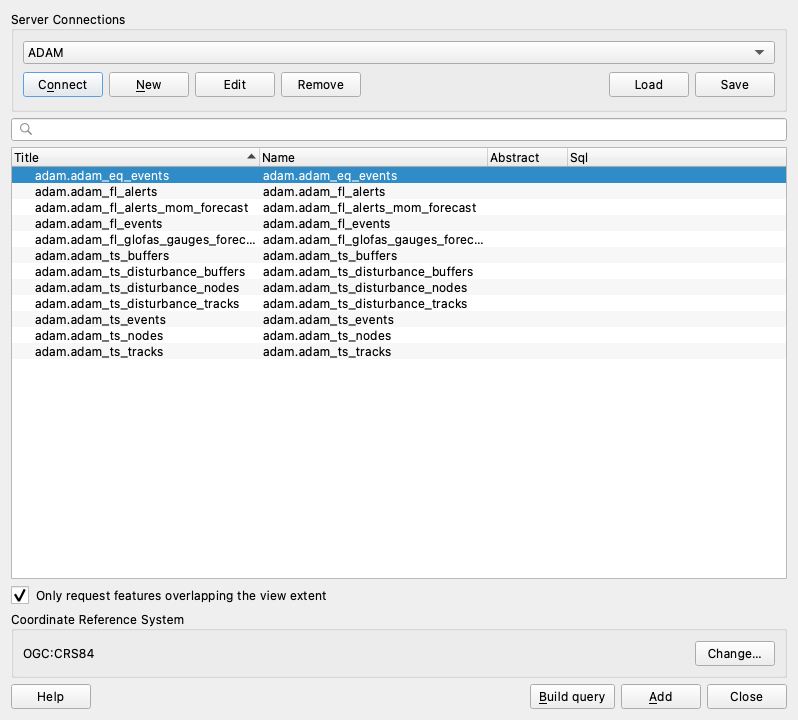Click adam.adam_ts_nodes in Name column
Viewport: 798px width, 720px height.
327,336
